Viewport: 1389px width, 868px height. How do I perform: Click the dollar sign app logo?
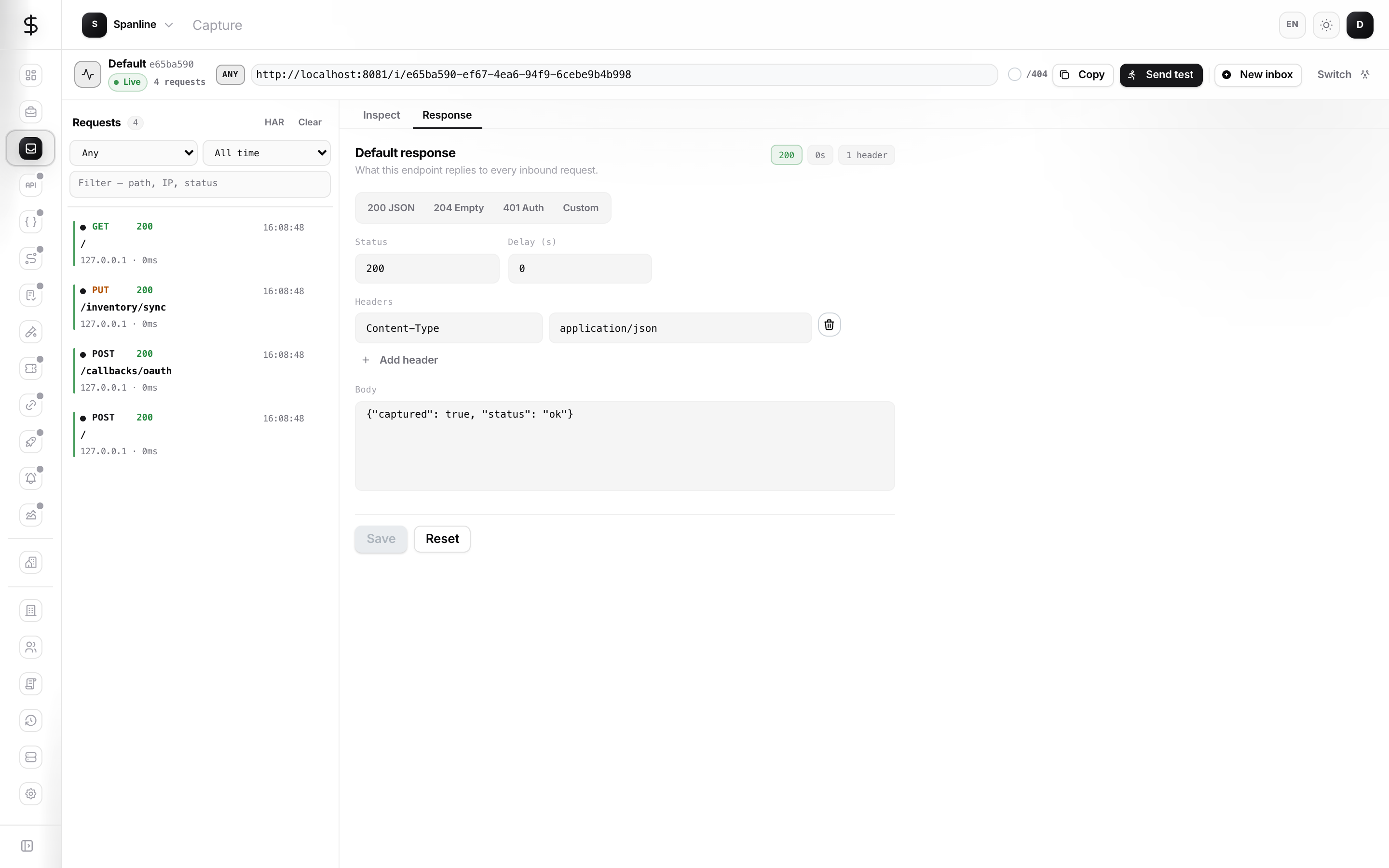pos(30,25)
